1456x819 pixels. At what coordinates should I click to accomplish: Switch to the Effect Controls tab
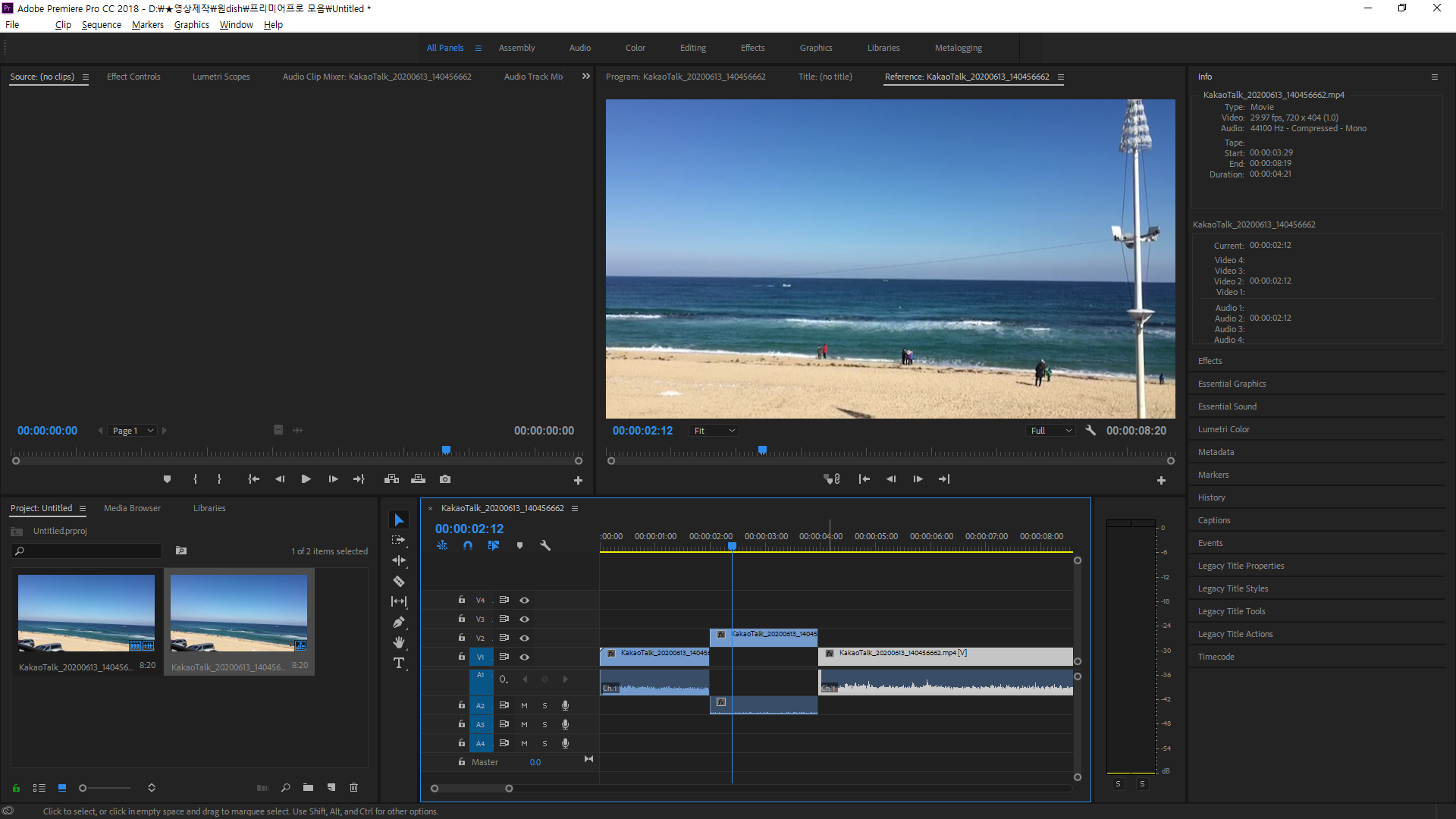click(133, 77)
